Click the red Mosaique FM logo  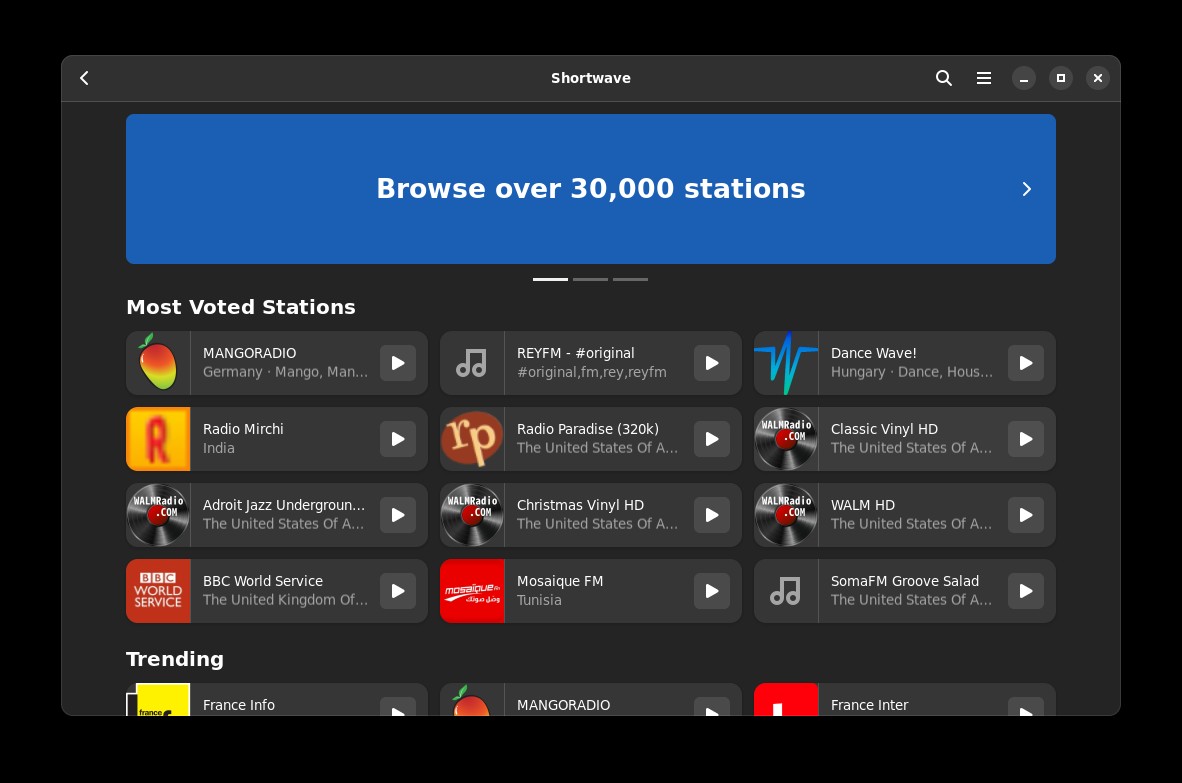472,592
